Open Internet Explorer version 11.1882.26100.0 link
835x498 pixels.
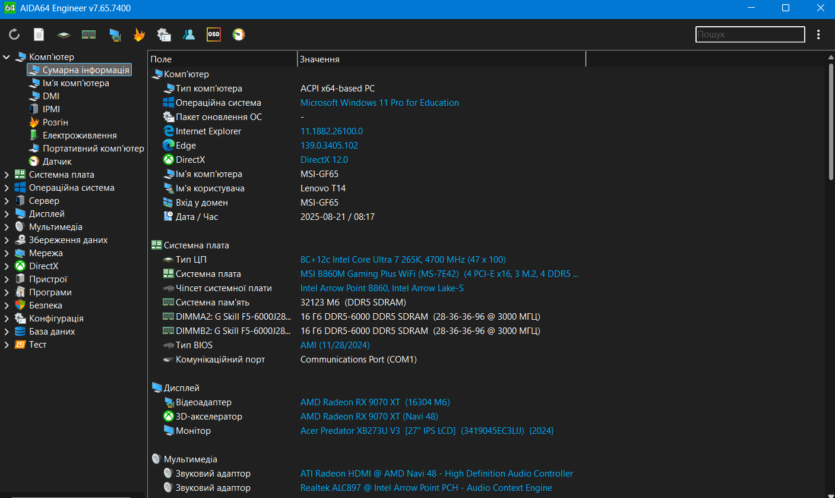331,131
